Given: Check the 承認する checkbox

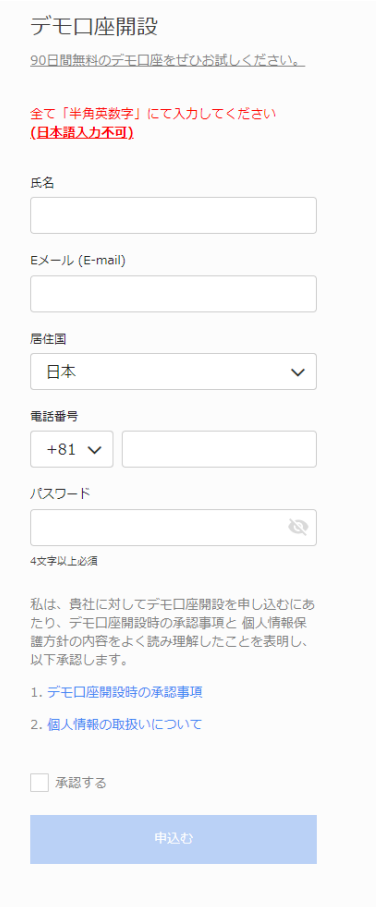Looking at the screenshot, I should tap(39, 783).
